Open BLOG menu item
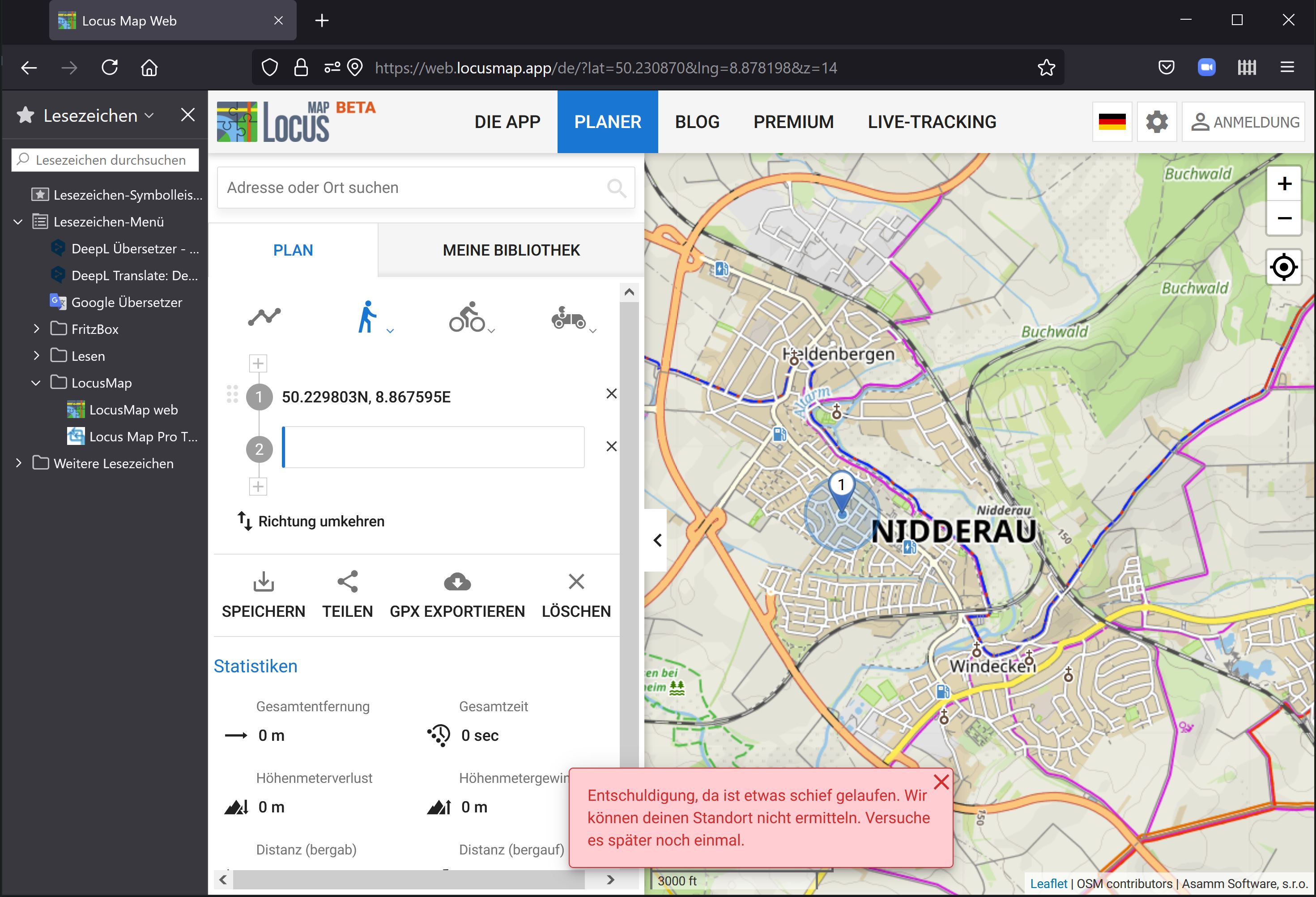The image size is (1316, 897). pyautogui.click(x=697, y=122)
